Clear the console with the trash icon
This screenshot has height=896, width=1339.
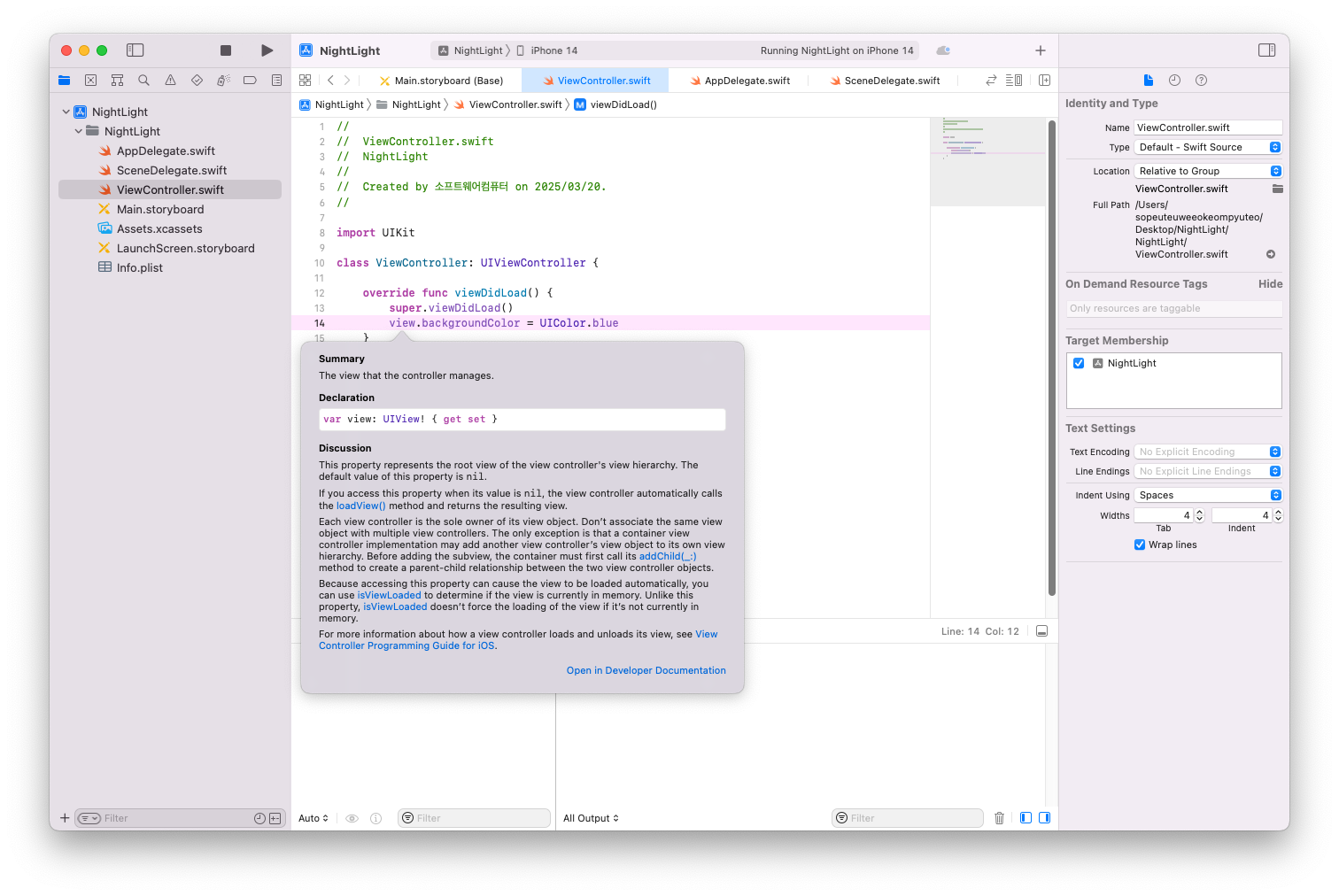pyautogui.click(x=999, y=818)
